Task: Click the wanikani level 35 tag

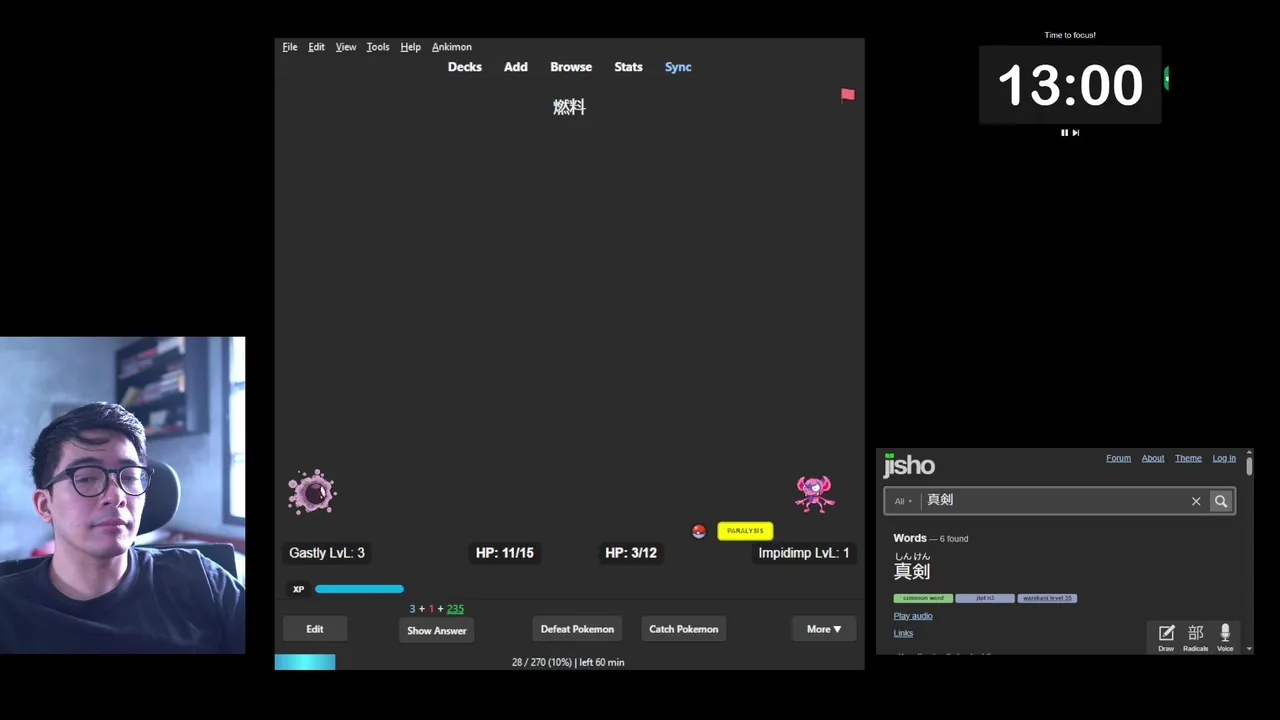Action: click(1047, 598)
